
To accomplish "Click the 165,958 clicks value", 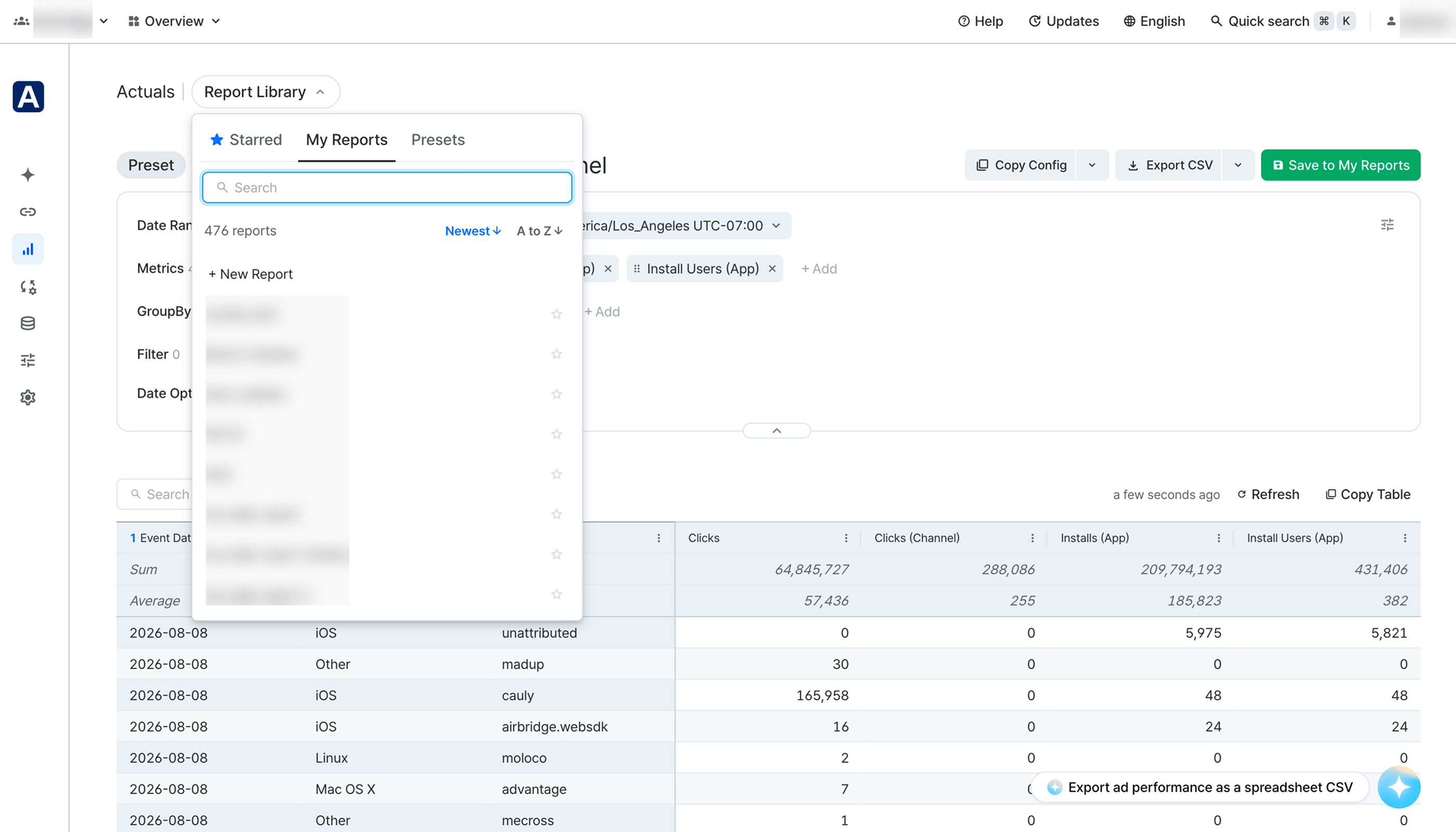I will click(x=822, y=695).
